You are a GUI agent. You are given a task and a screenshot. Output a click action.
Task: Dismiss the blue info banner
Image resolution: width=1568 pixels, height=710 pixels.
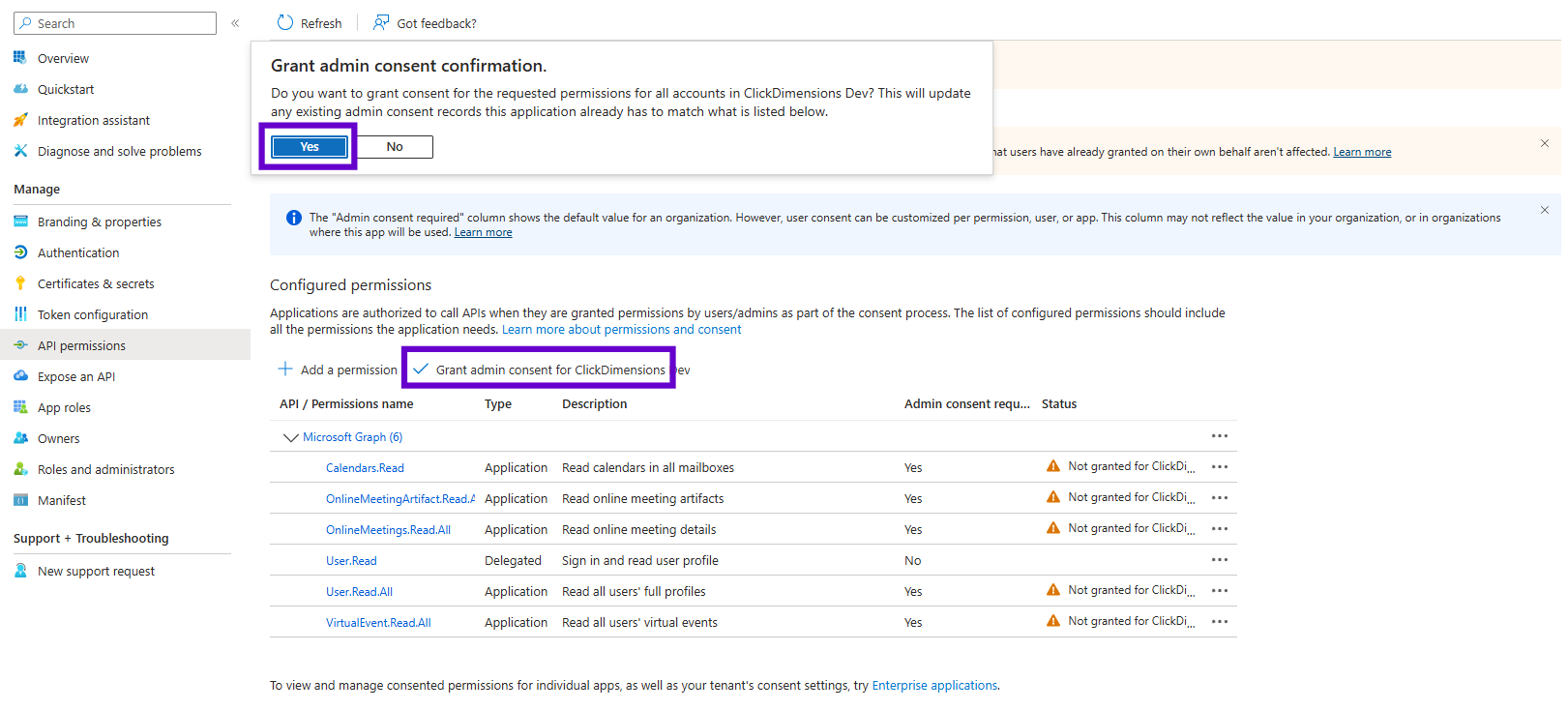(1545, 210)
